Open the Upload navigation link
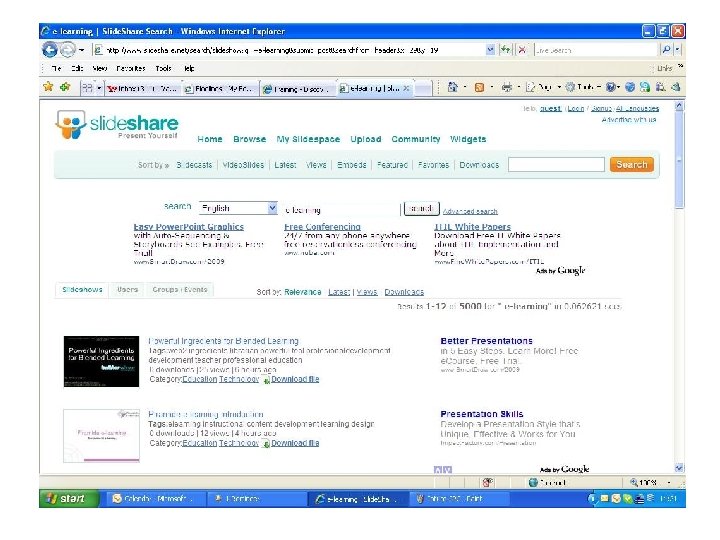720x540 pixels. [366, 139]
